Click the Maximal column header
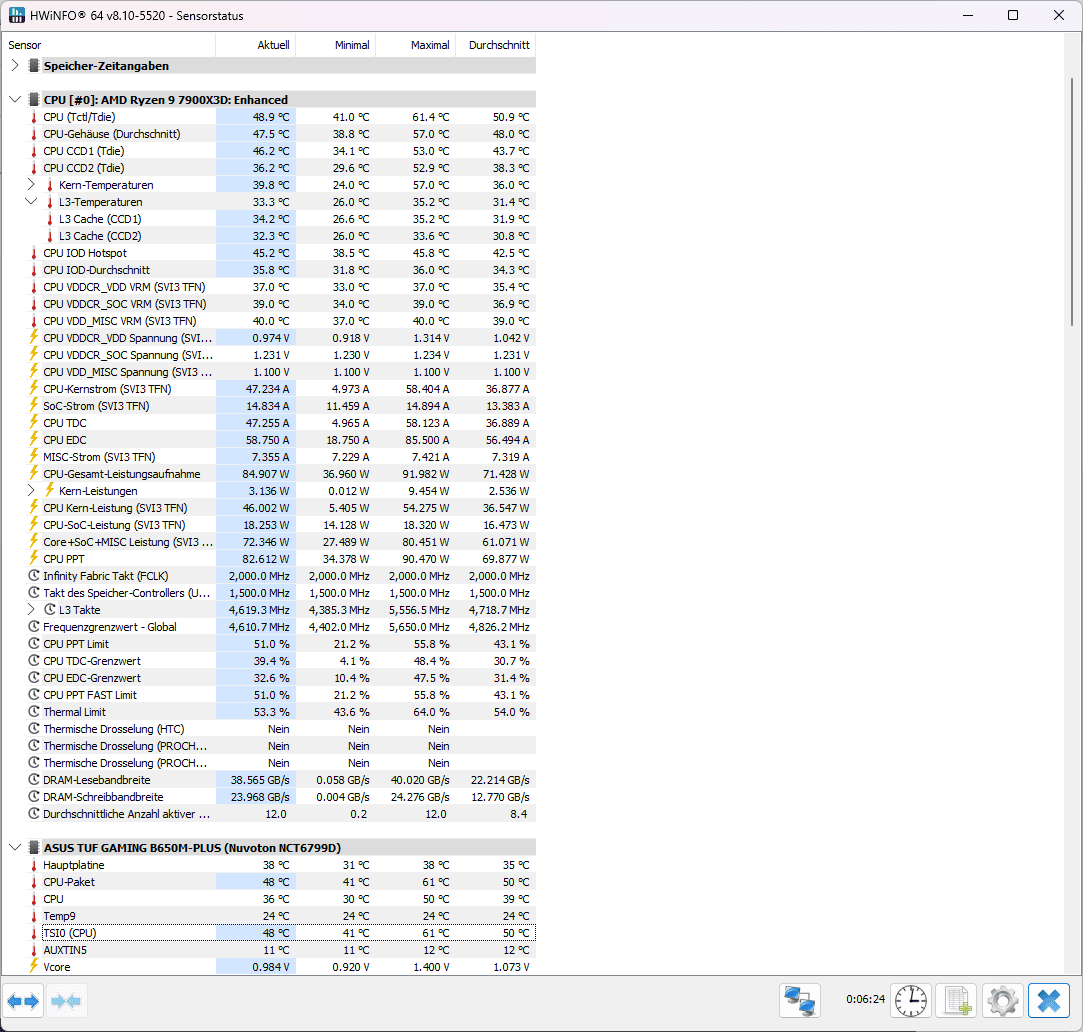 coord(416,45)
